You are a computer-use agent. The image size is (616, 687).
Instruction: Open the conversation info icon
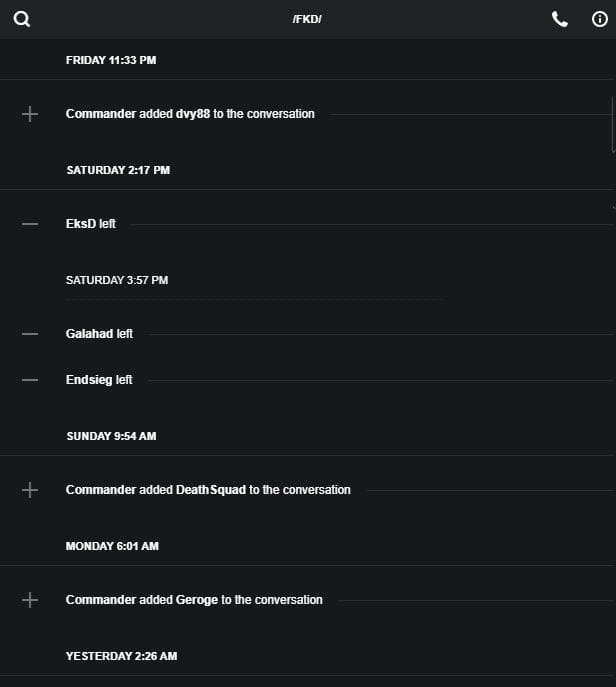point(600,19)
